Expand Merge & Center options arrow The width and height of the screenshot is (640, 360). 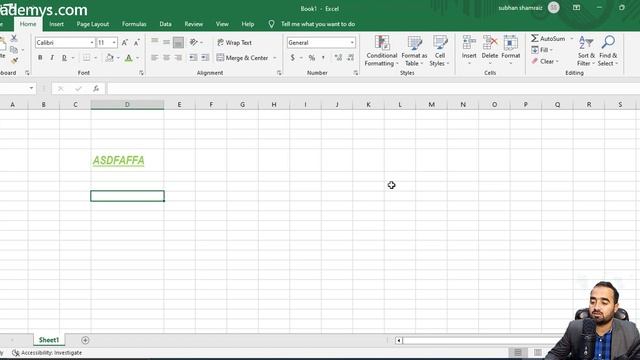click(275, 58)
